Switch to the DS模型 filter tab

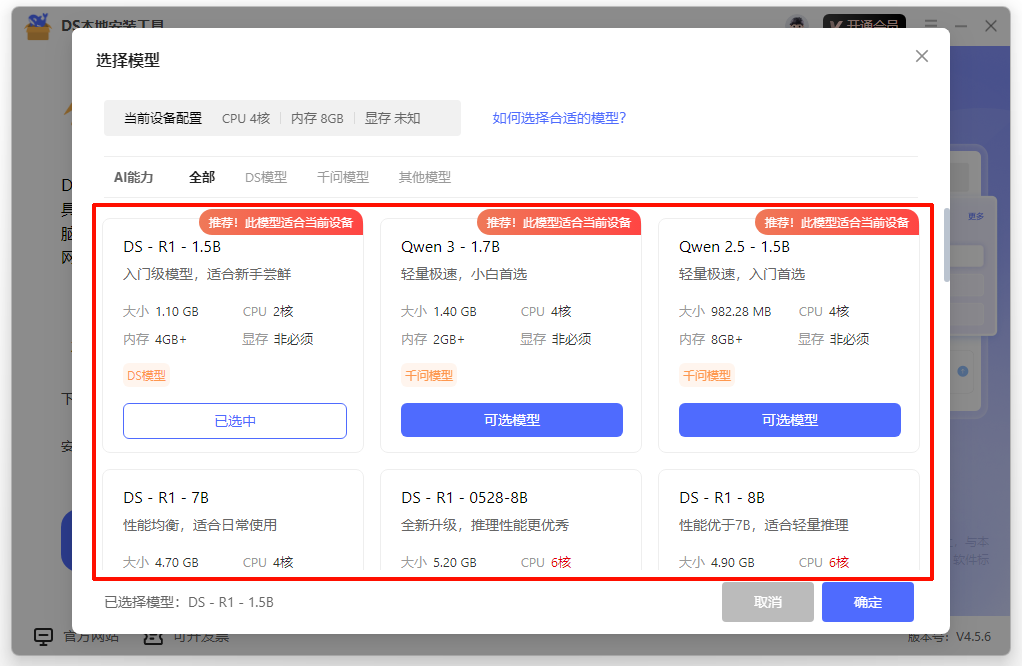click(x=268, y=176)
